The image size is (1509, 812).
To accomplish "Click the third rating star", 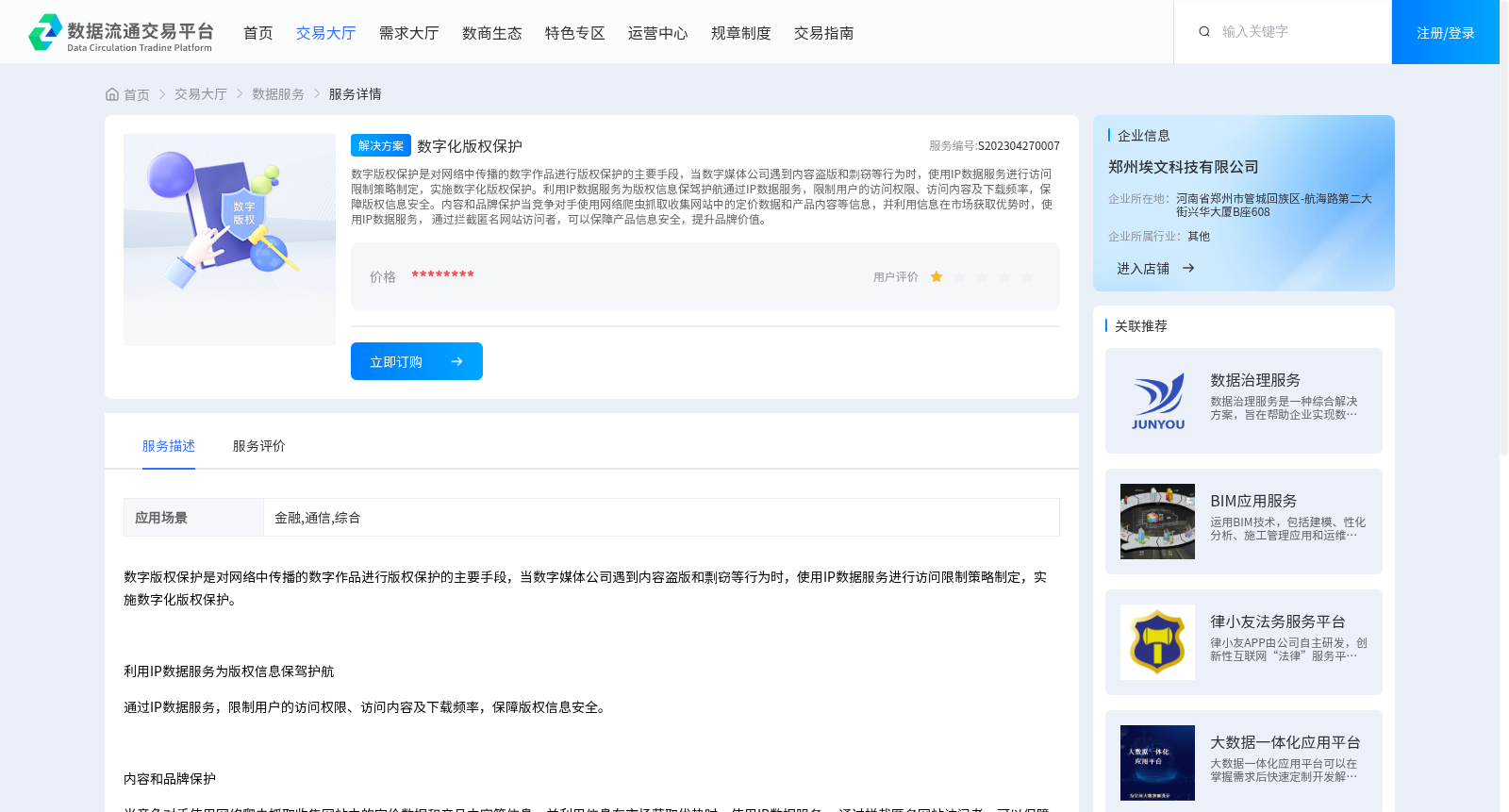I will [x=982, y=276].
